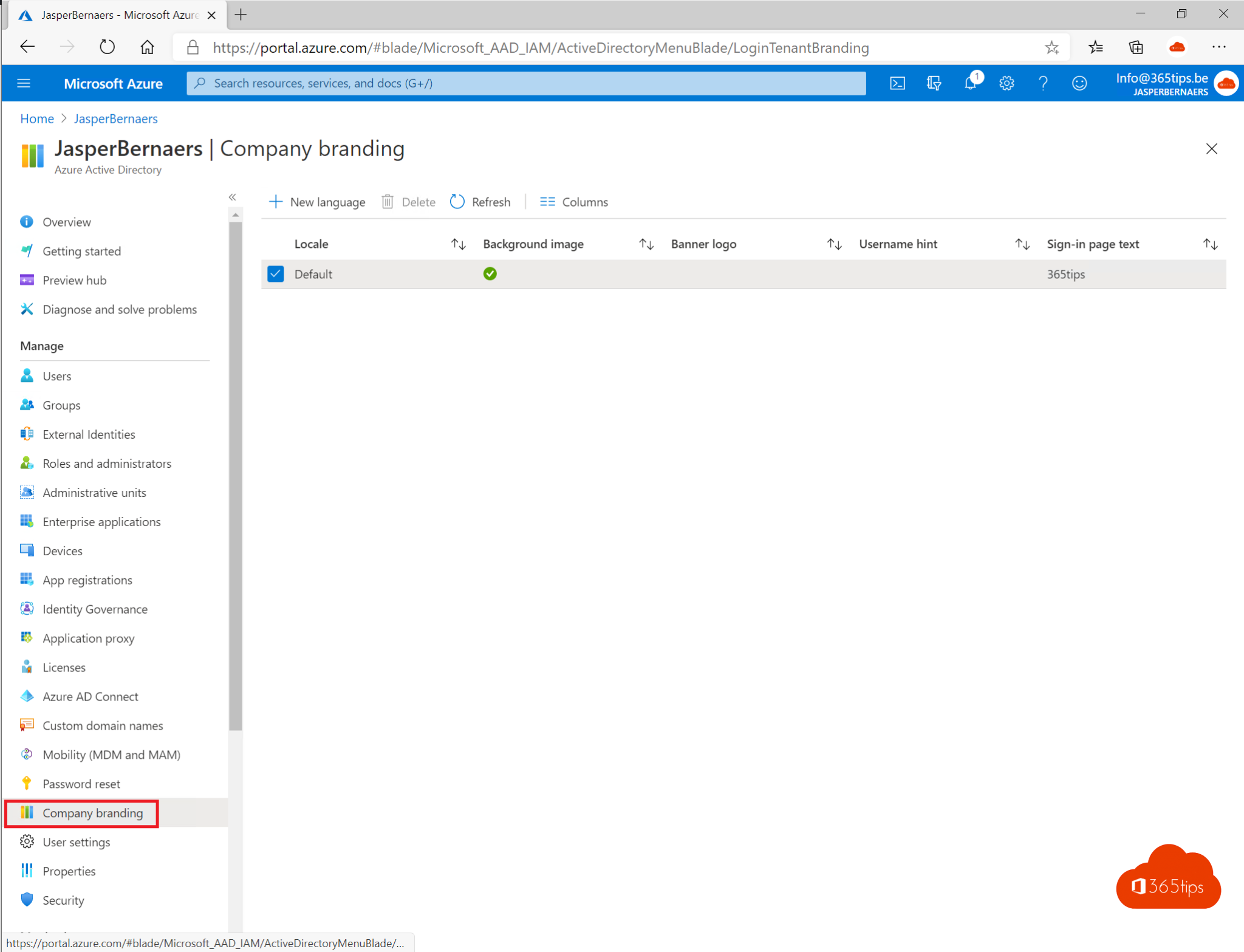This screenshot has height=952, width=1244.
Task: Click the sidebar vertical scrollbar
Action: [x=236, y=474]
